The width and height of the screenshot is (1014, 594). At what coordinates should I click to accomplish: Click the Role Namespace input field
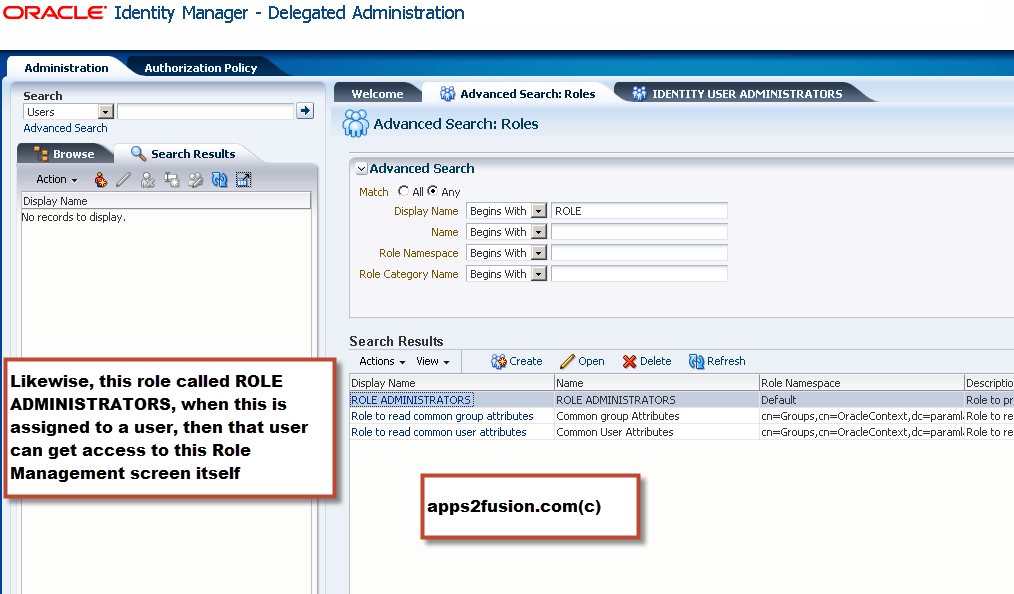click(639, 253)
